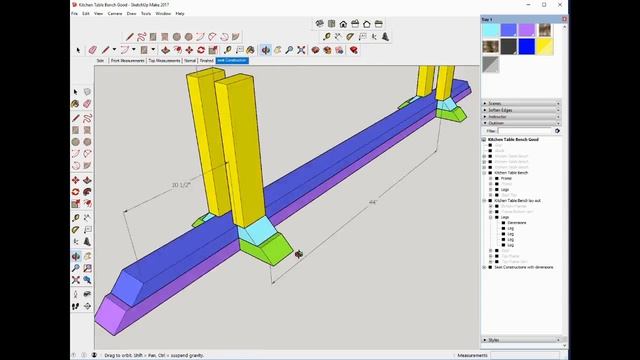Pick the purple material swatch
Screen dimensions: 640x360
pyautogui.click(x=527, y=30)
